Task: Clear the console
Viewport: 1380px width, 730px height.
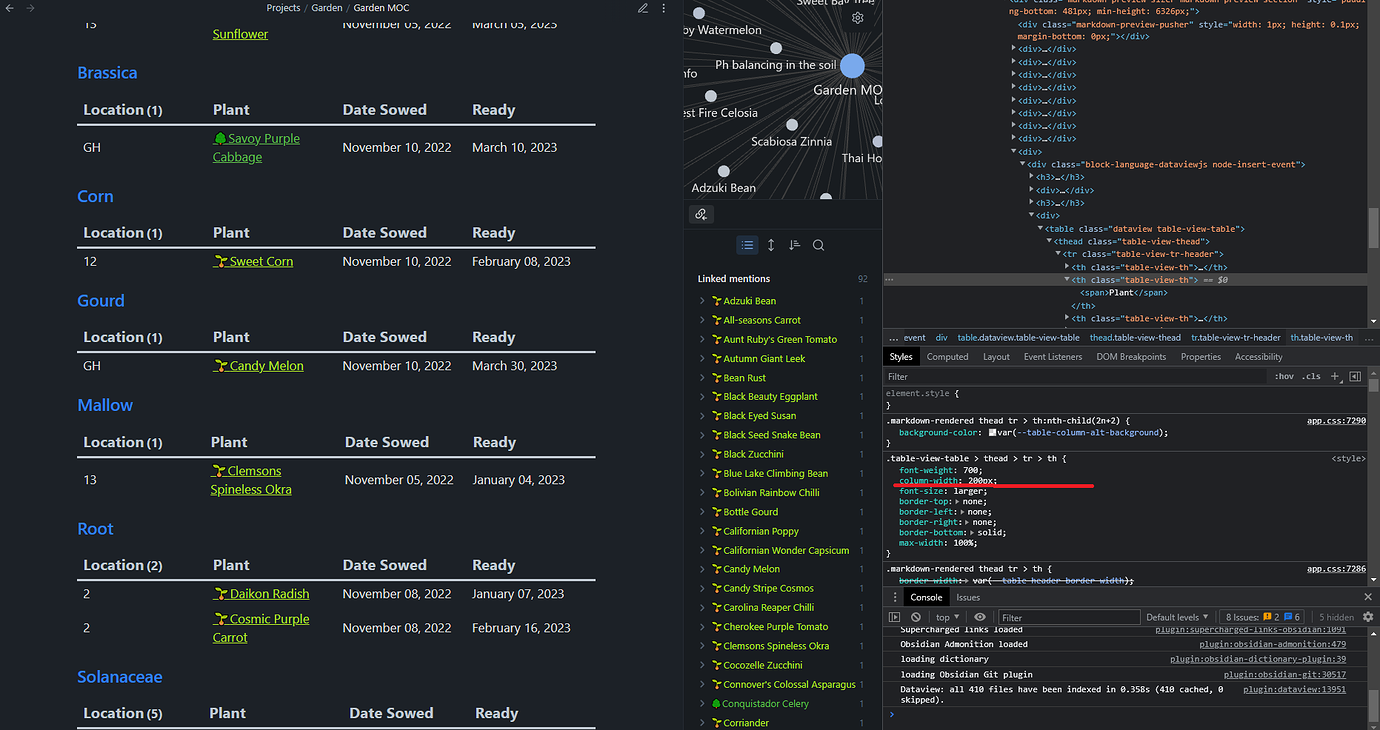Action: coord(916,617)
